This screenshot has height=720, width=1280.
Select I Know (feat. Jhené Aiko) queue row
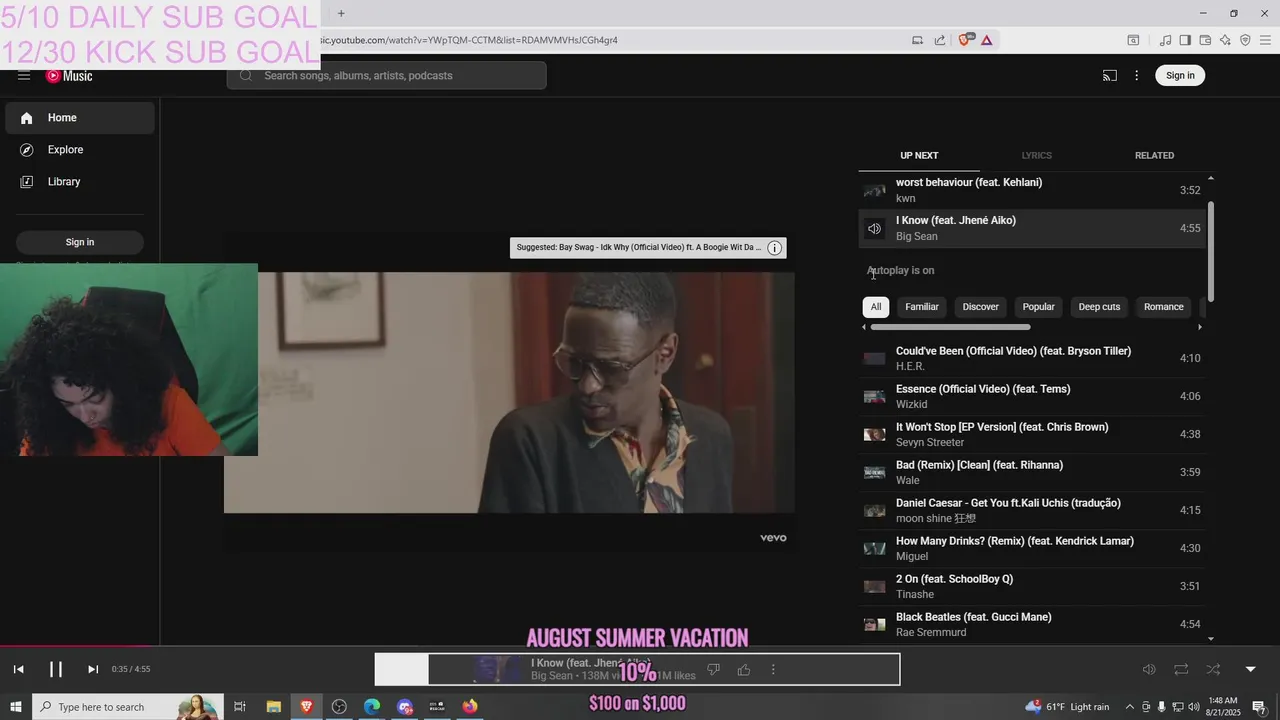tap(1033, 228)
